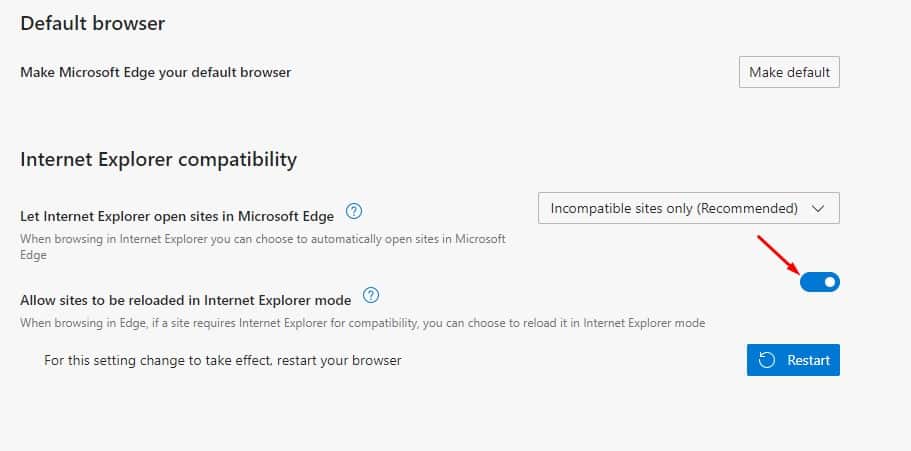The height and width of the screenshot is (451, 911).
Task: Click the "Make default" button
Action: [x=789, y=72]
